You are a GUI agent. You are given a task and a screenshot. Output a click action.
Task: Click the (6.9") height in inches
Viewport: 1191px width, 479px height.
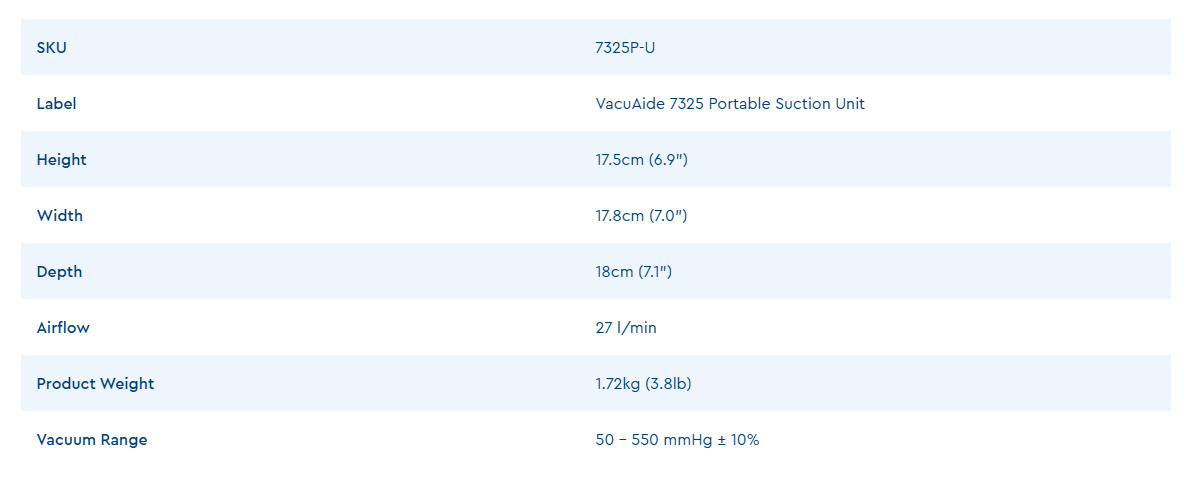pyautogui.click(x=667, y=159)
